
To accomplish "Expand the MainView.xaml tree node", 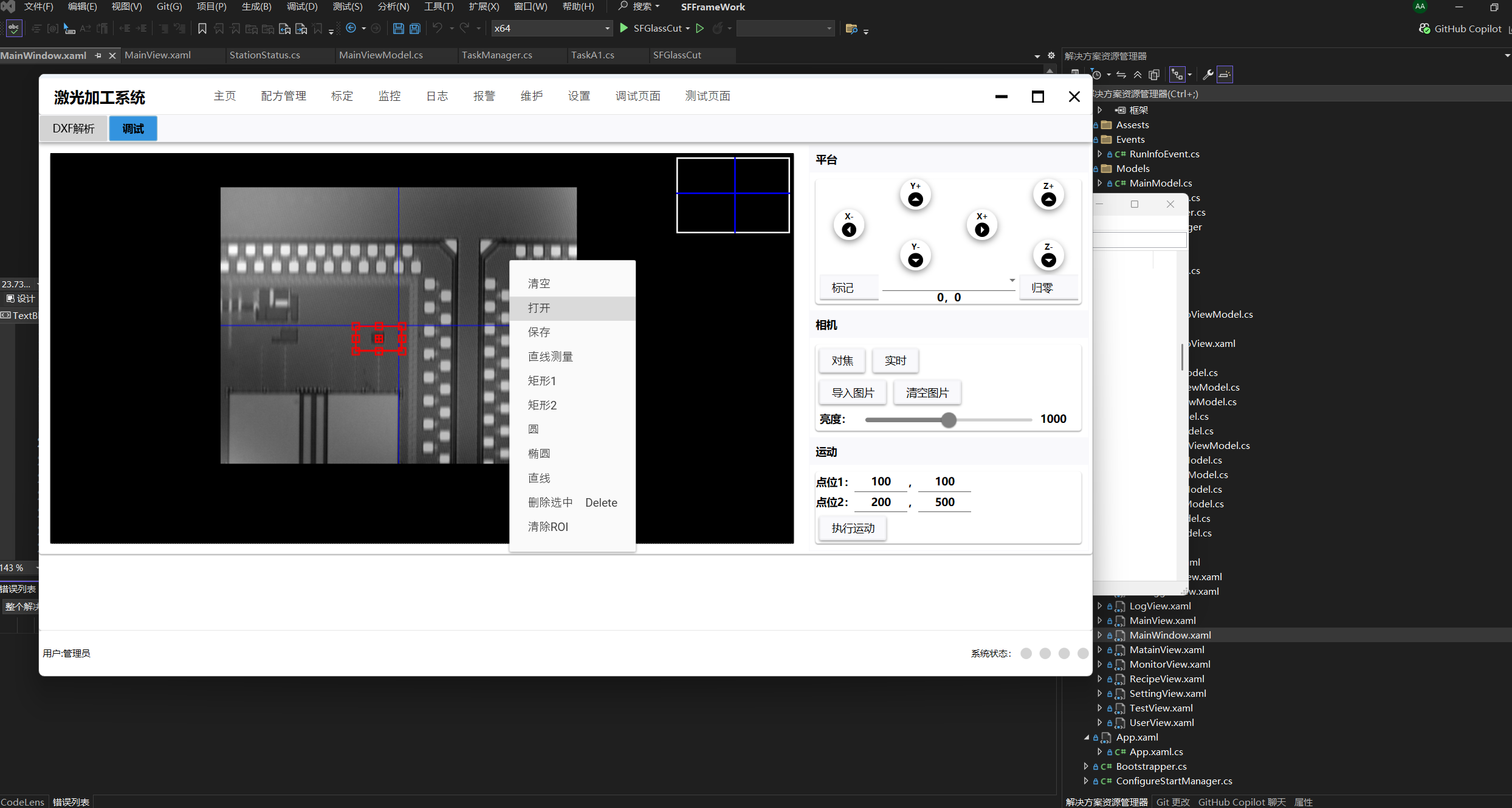I will pyautogui.click(x=1099, y=620).
